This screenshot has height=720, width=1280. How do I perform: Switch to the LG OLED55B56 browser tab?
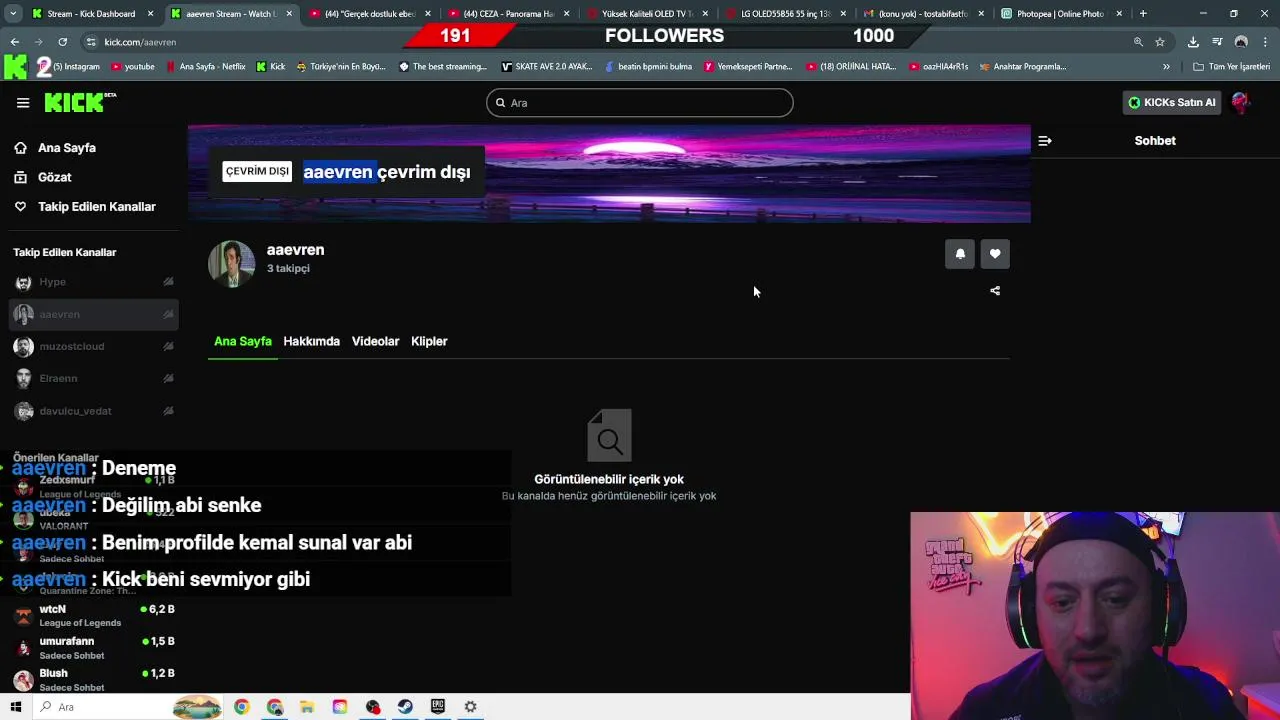[785, 14]
